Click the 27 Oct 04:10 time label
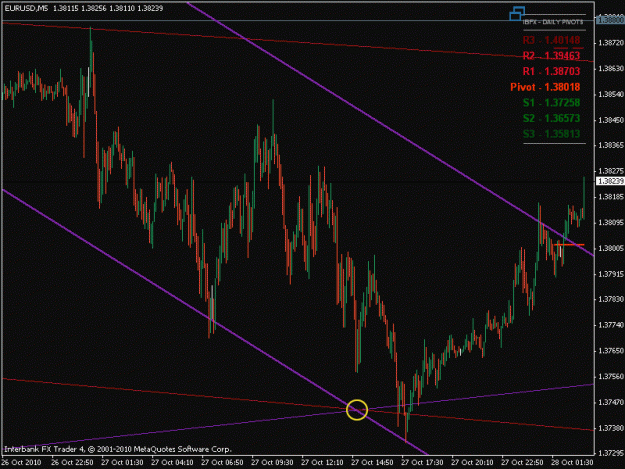 172,463
